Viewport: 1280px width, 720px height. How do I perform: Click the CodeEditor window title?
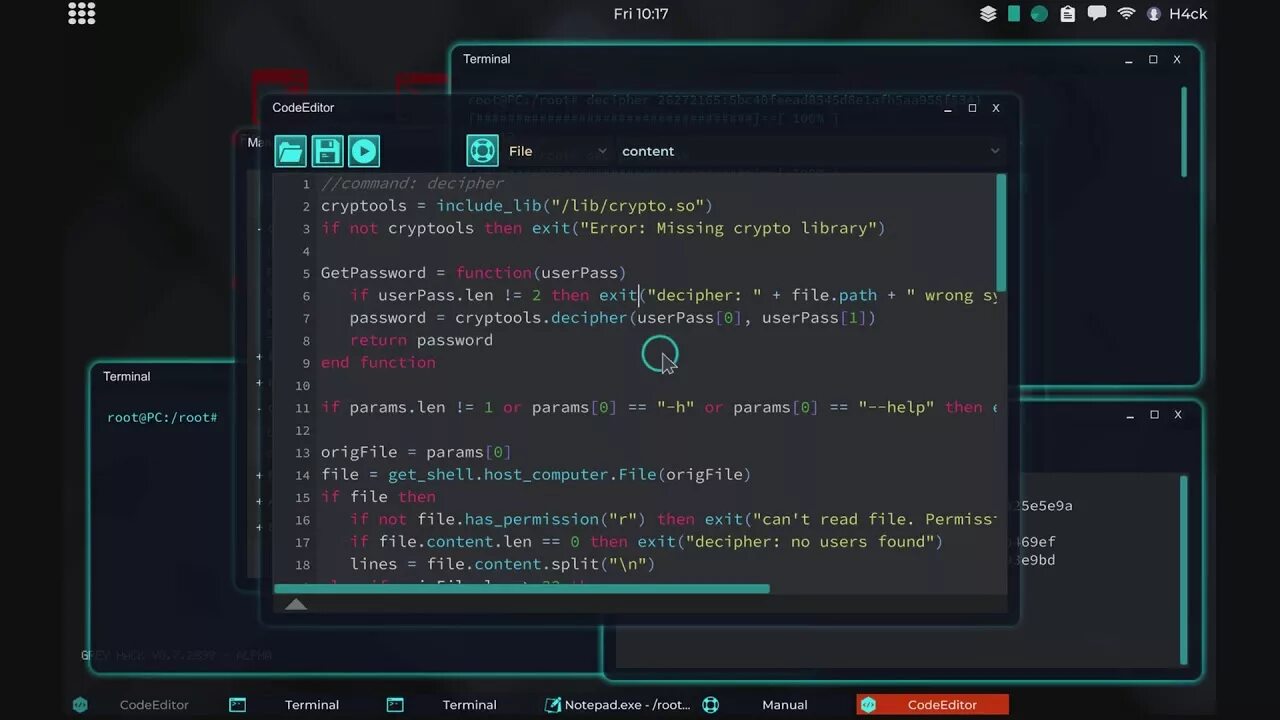(x=303, y=107)
